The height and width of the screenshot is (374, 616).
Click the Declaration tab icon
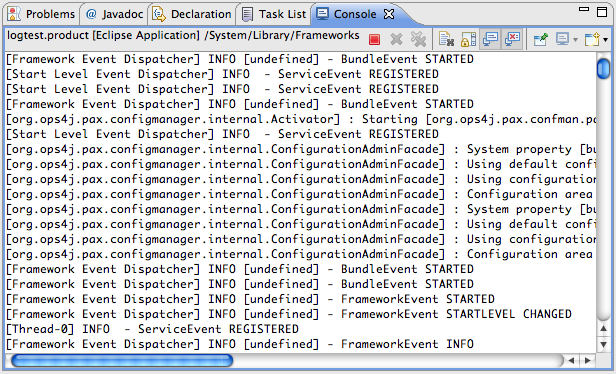pos(159,14)
